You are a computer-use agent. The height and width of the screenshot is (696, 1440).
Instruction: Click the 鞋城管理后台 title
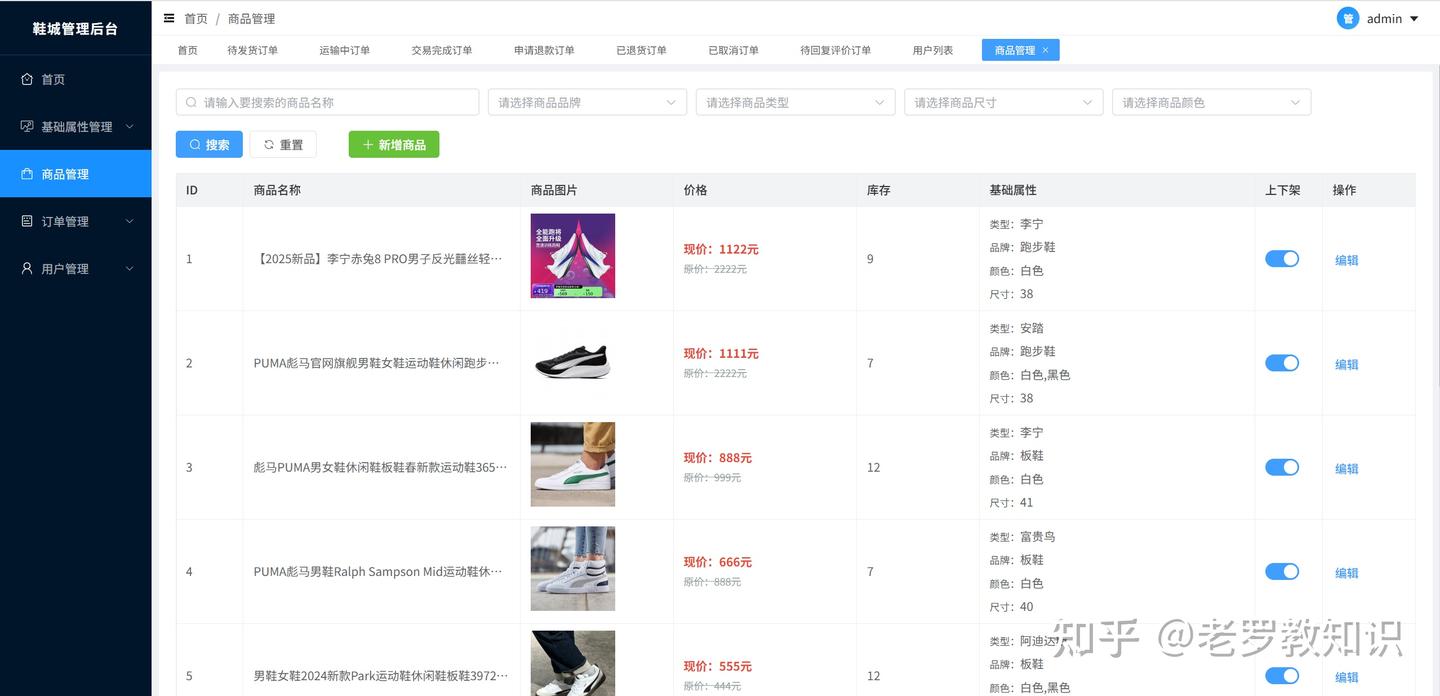point(75,29)
